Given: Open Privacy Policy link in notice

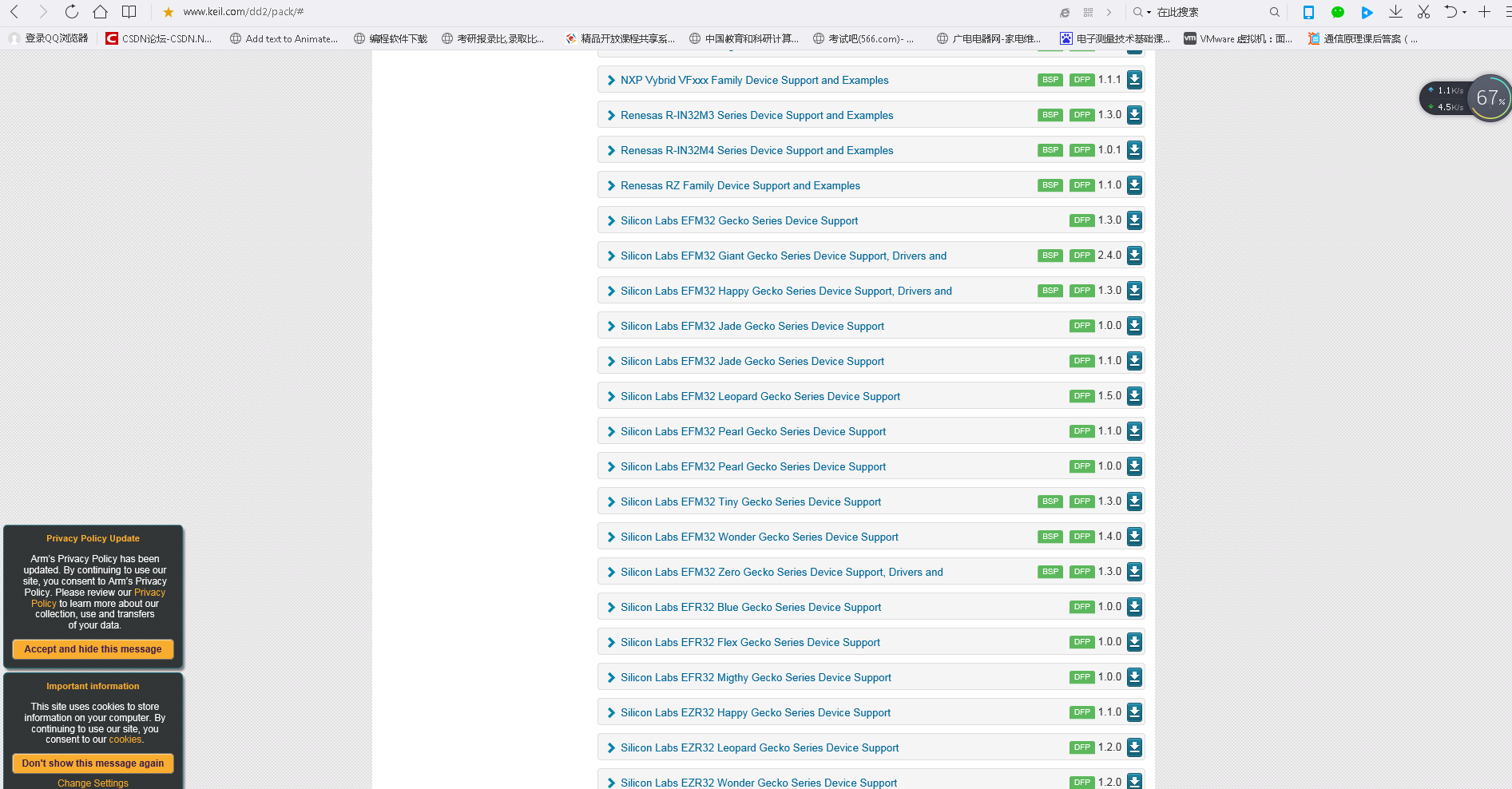Looking at the screenshot, I should [149, 593].
